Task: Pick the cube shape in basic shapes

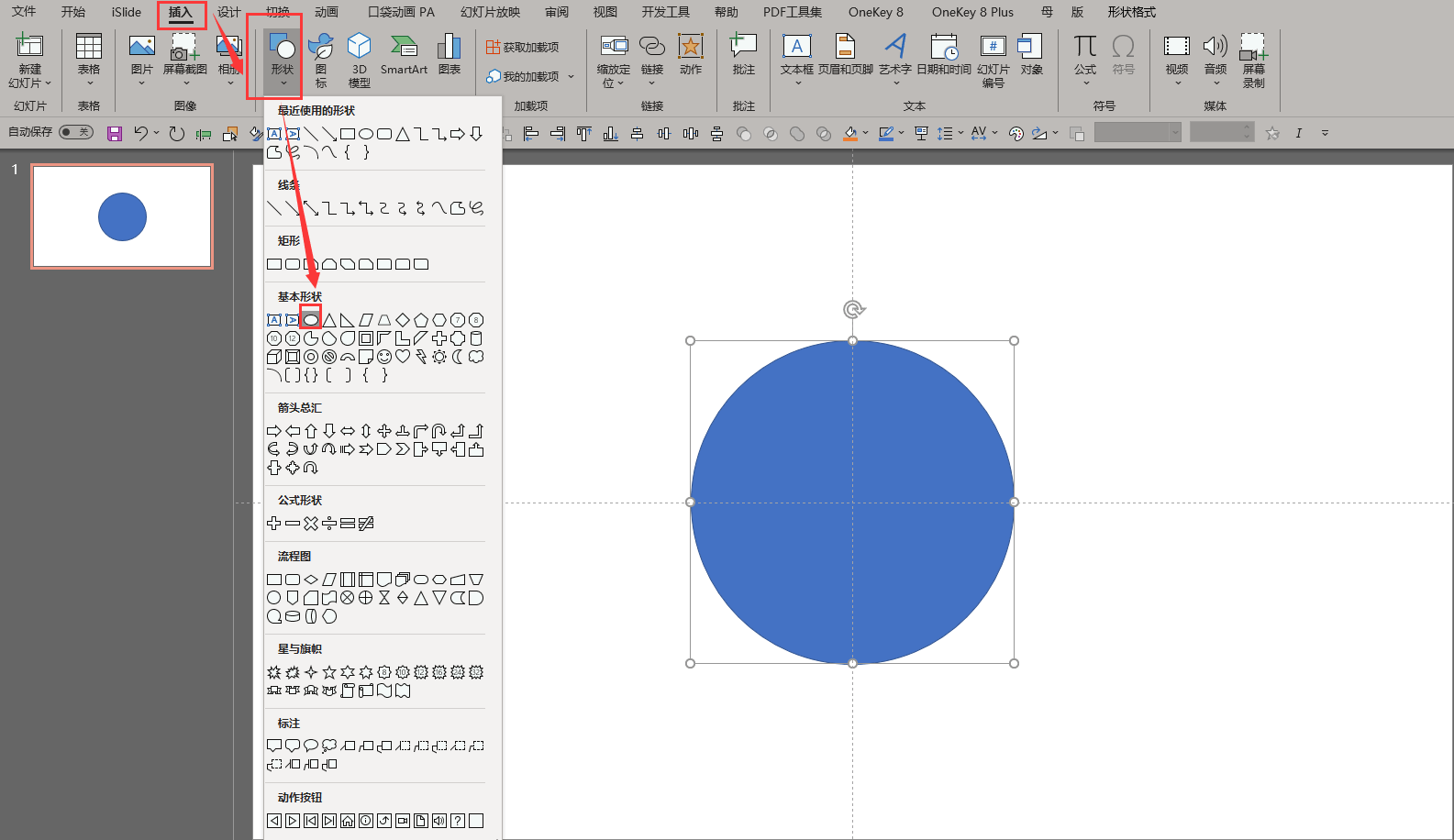Action: (x=274, y=357)
